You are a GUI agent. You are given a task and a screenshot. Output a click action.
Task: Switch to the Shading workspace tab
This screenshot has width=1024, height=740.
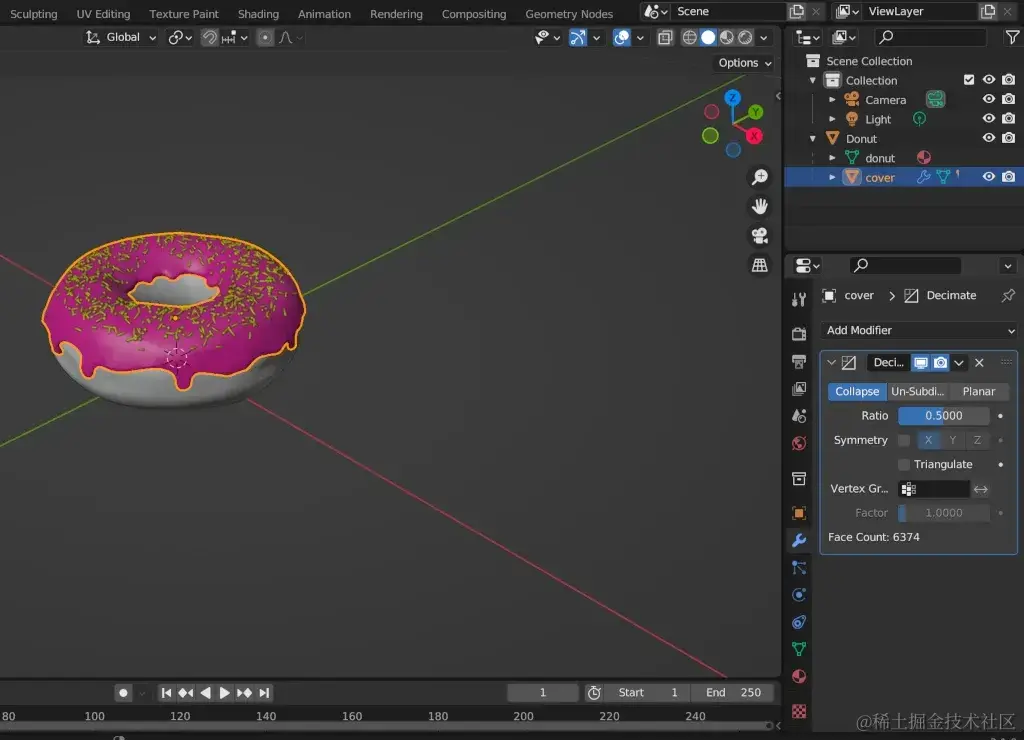pyautogui.click(x=258, y=14)
